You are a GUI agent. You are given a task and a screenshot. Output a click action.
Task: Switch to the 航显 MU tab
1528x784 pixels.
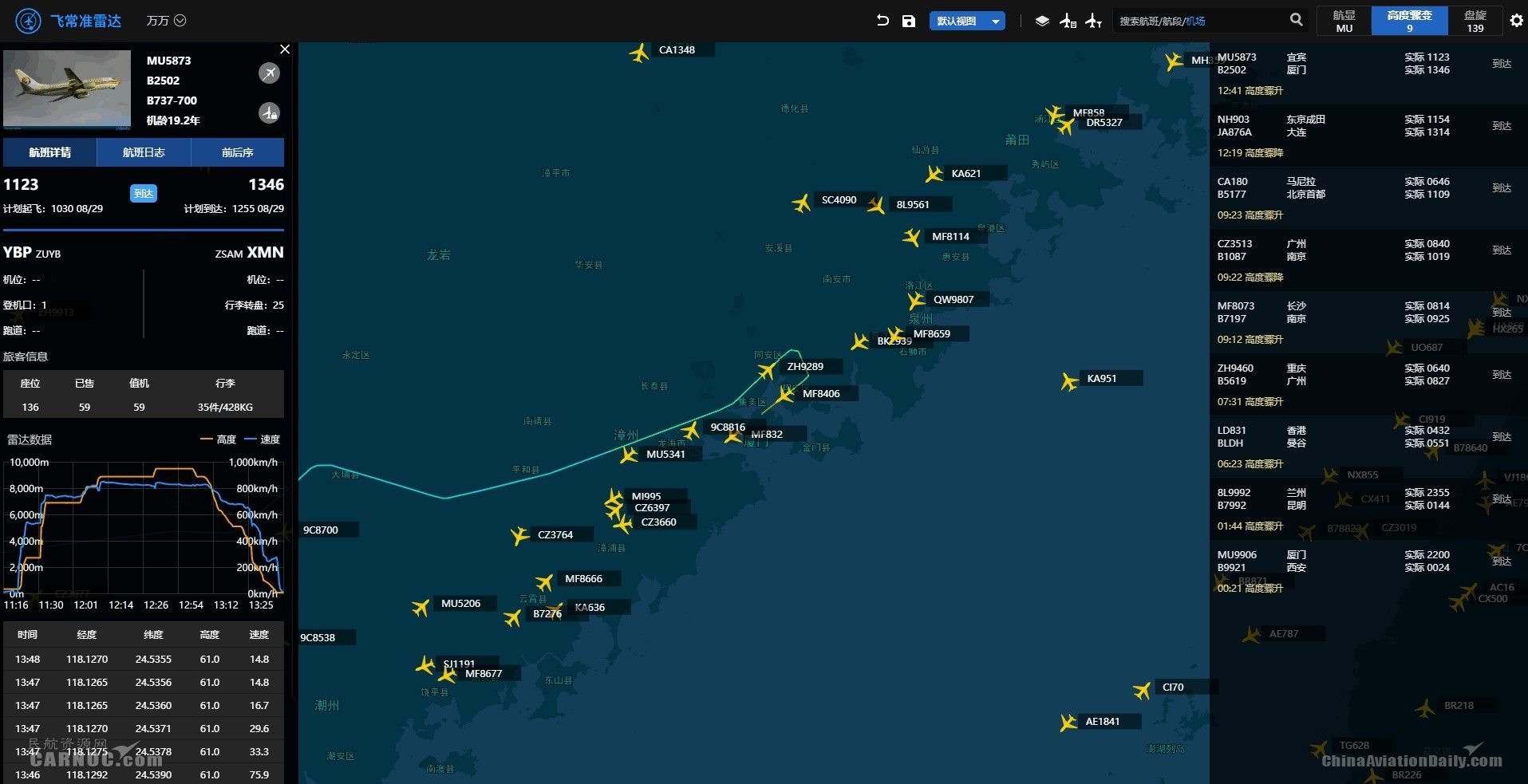click(1344, 21)
